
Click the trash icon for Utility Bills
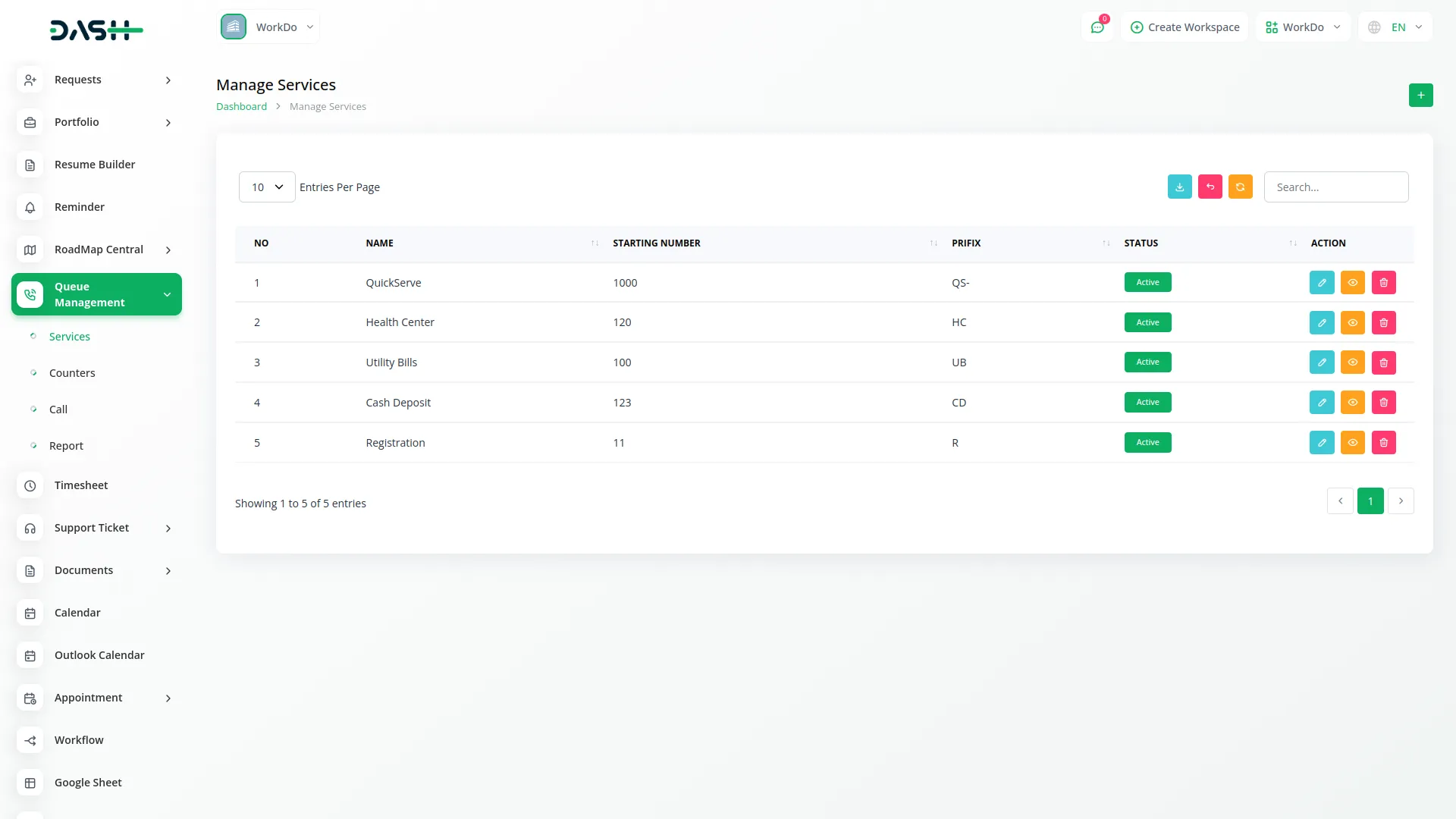[x=1383, y=362]
